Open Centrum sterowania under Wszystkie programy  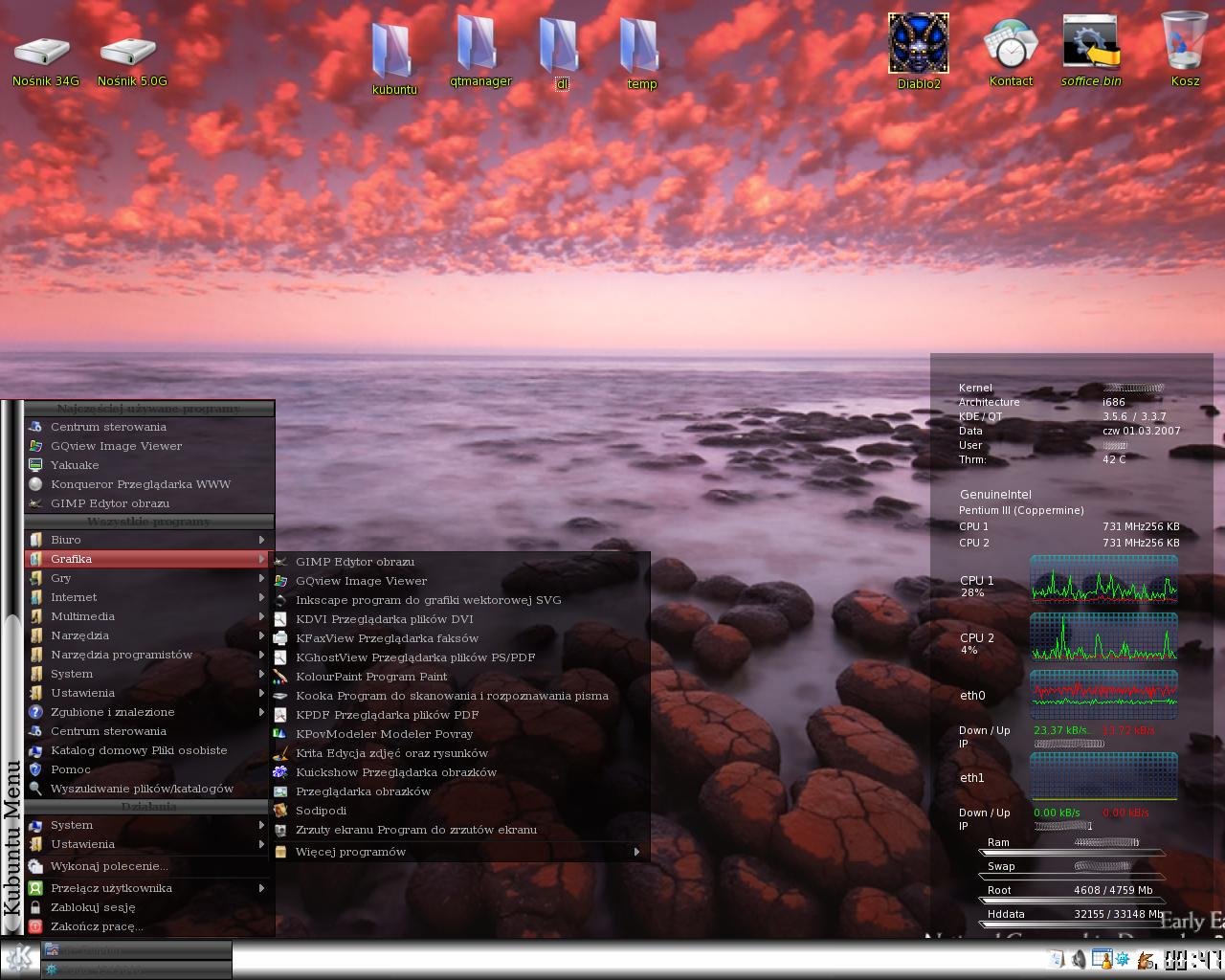tap(147, 731)
